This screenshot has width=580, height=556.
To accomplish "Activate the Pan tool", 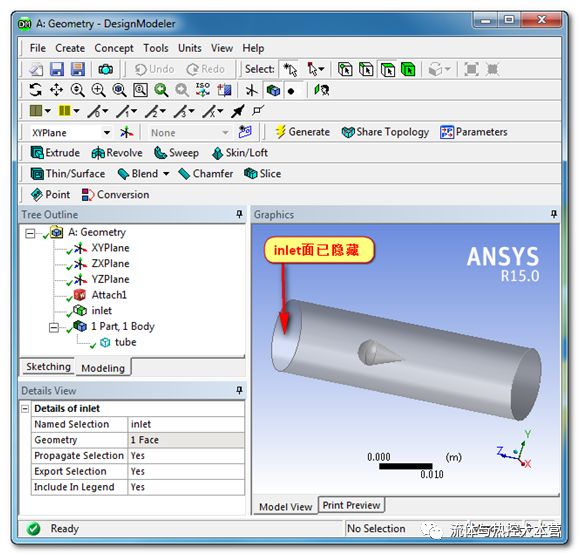I will tap(56, 90).
